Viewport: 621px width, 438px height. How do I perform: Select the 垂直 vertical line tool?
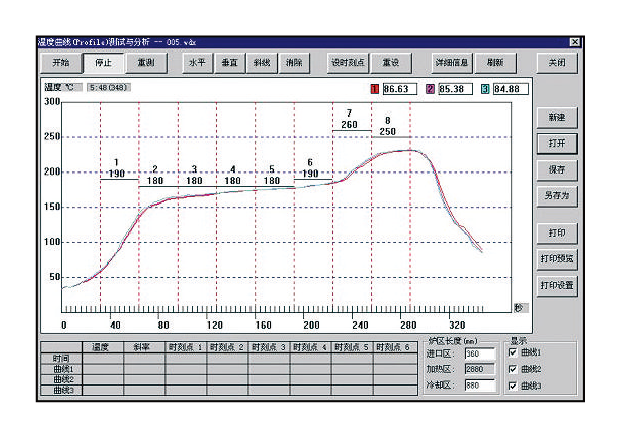(x=231, y=62)
